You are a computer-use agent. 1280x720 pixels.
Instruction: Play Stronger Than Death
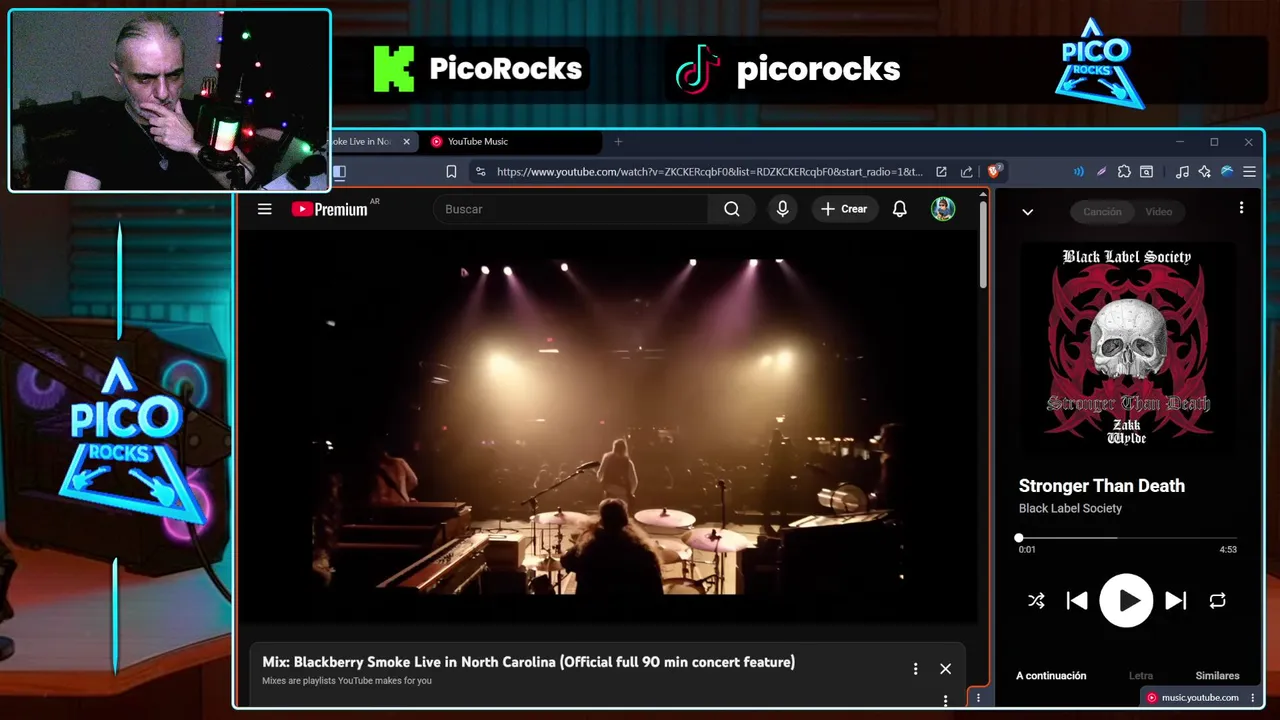[x=1127, y=601]
